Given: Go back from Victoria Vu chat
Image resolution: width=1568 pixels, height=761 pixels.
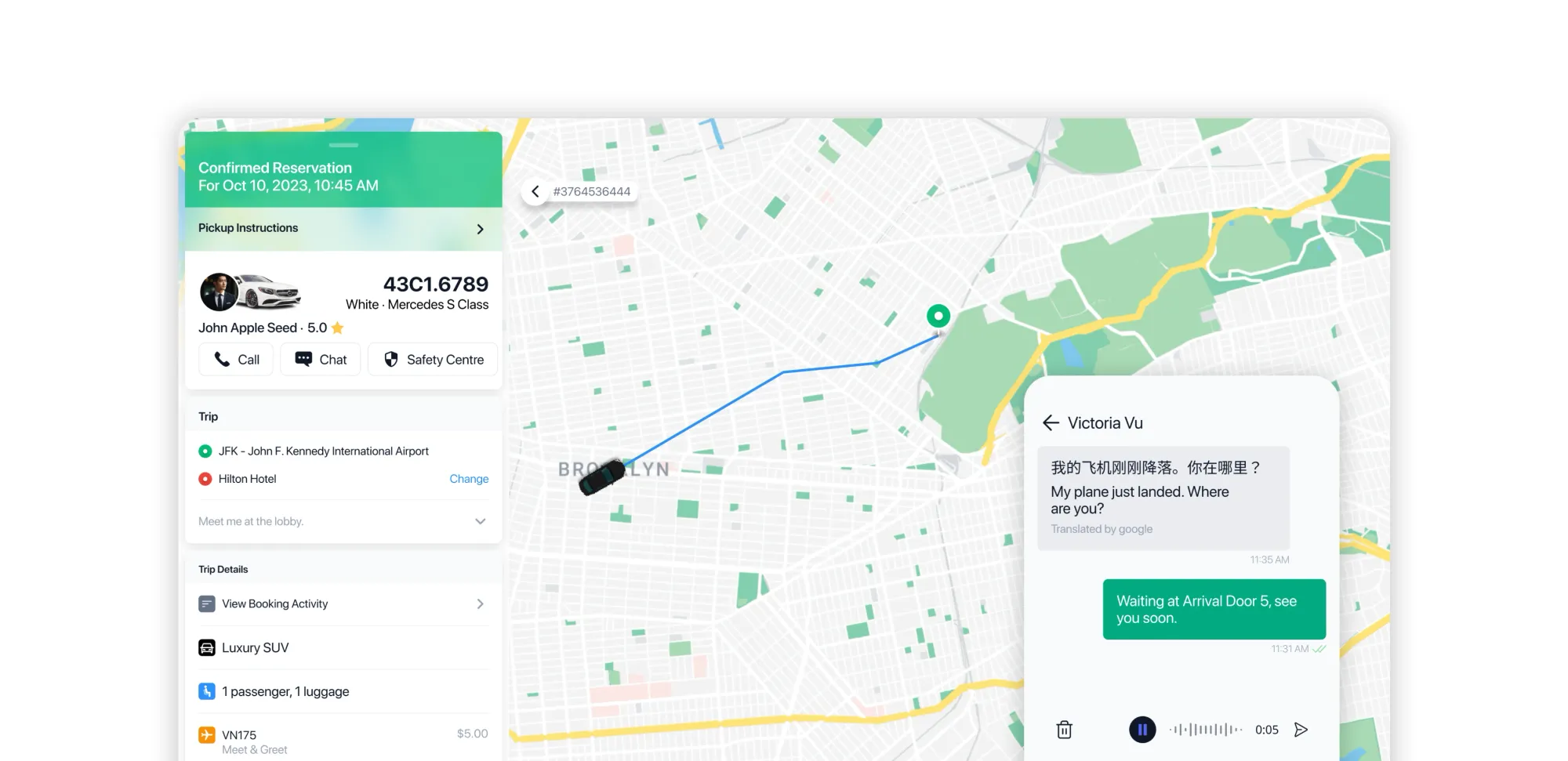Looking at the screenshot, I should [x=1051, y=423].
